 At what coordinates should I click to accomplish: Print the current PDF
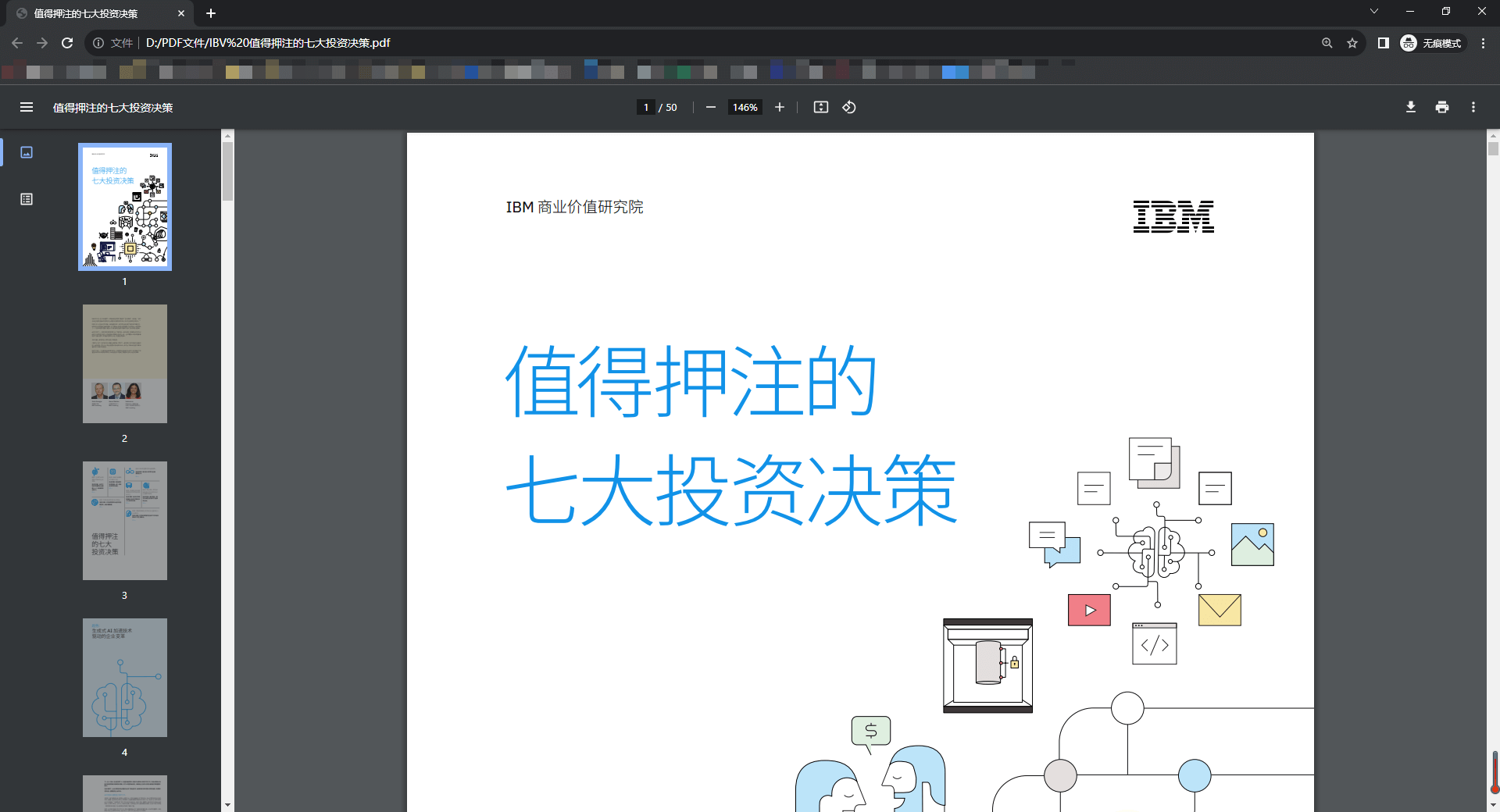coord(1441,107)
